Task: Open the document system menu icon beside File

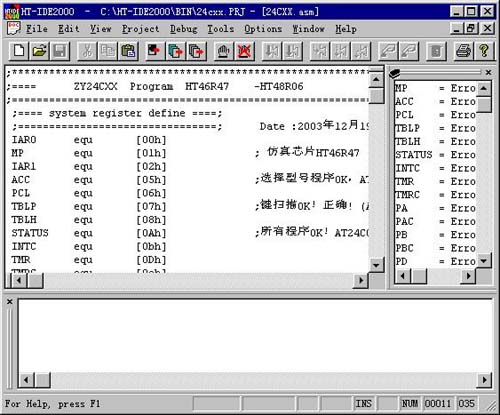Action: tap(14, 29)
